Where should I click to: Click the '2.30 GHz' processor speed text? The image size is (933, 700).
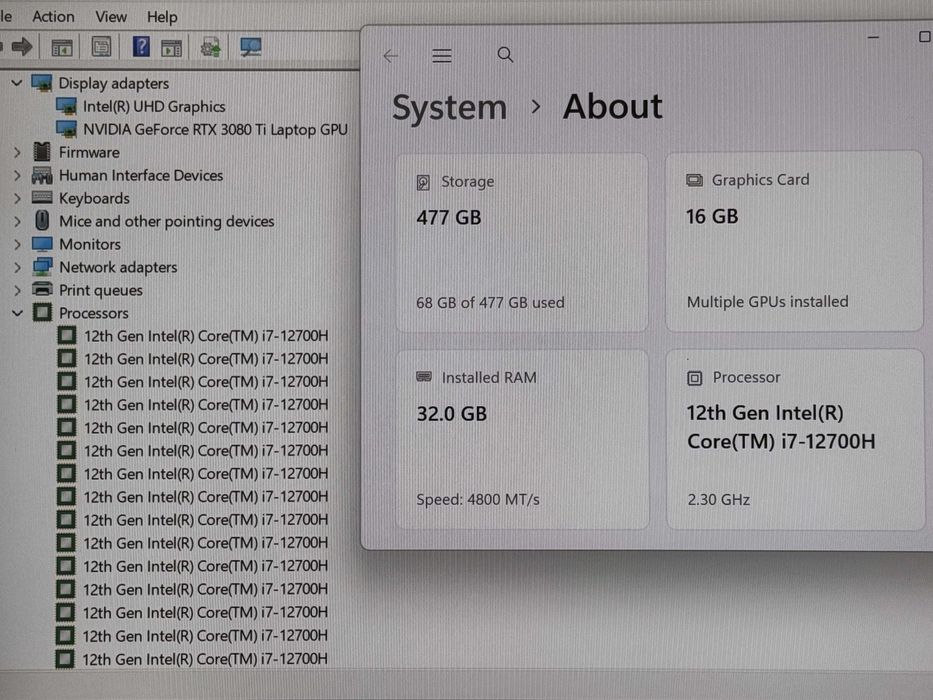point(718,499)
